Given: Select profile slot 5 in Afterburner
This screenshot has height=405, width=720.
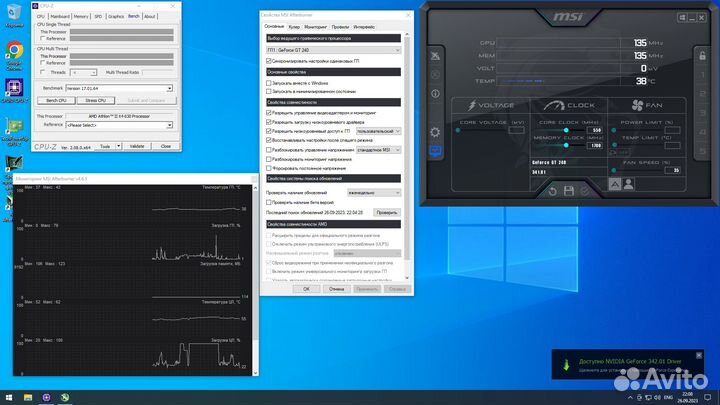Looking at the screenshot, I should [702, 151].
